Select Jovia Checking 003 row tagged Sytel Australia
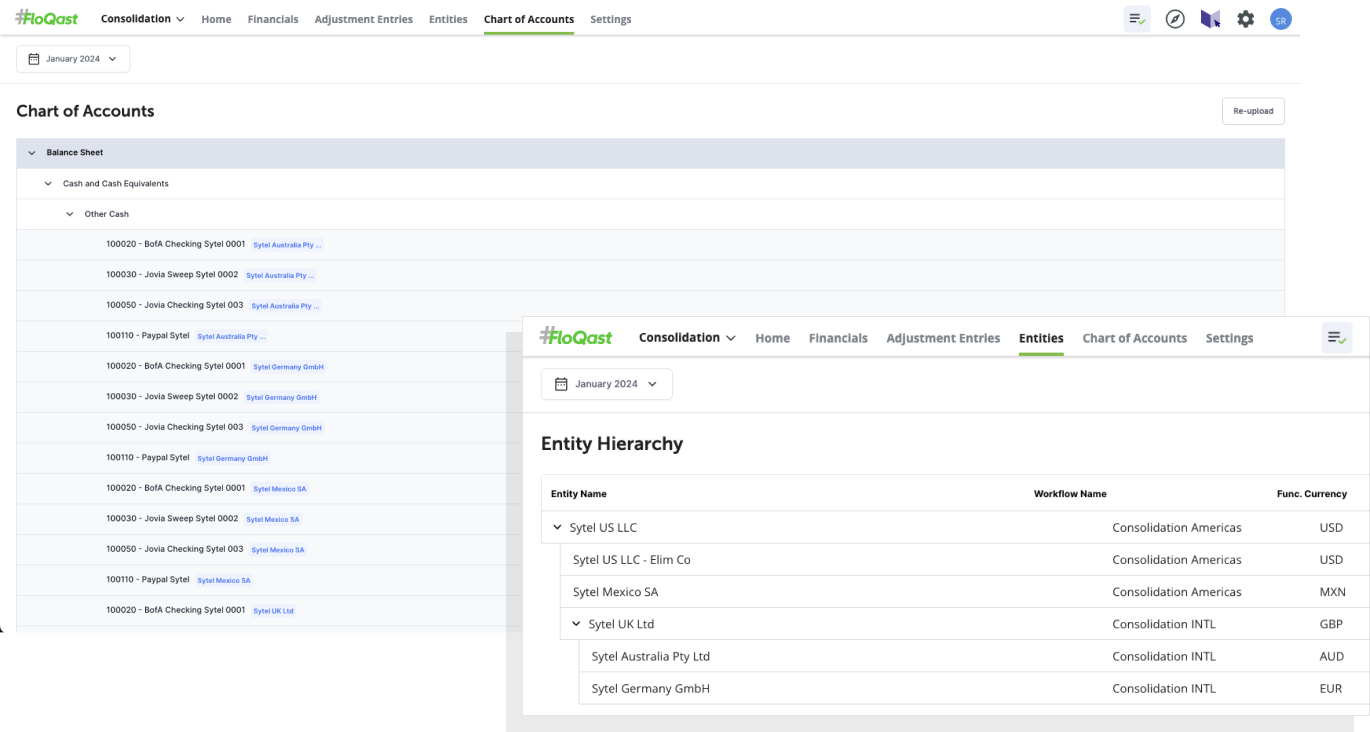Image resolution: width=1370 pixels, height=732 pixels. 650,306
